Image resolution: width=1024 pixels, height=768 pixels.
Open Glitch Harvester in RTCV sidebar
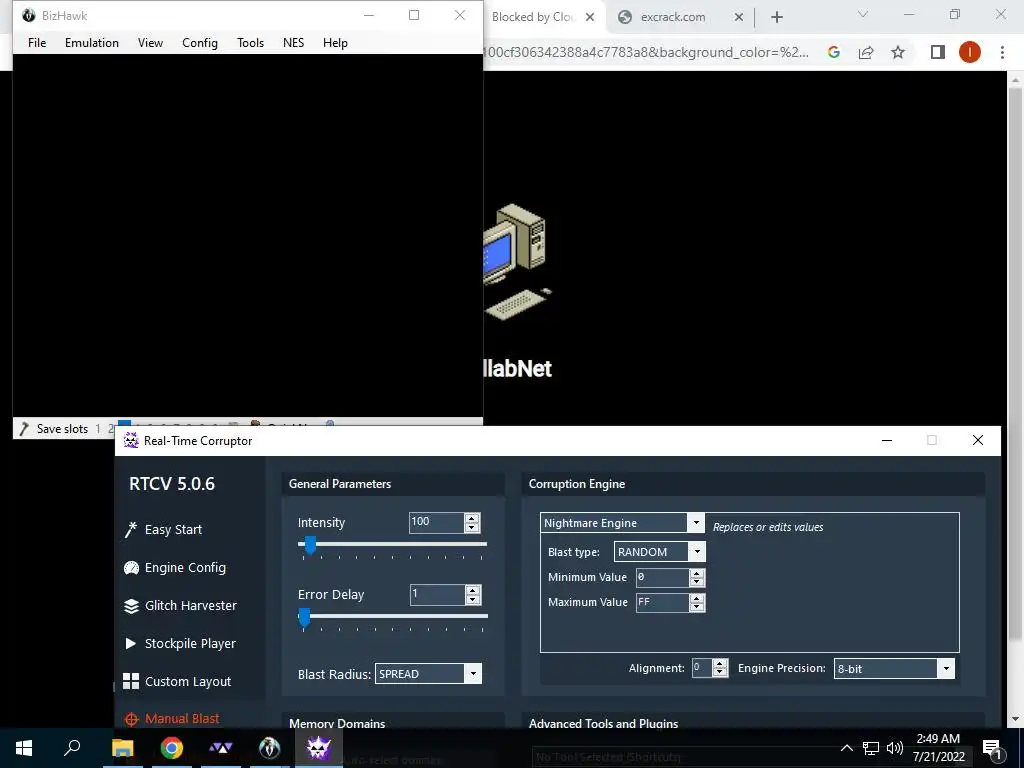191,605
